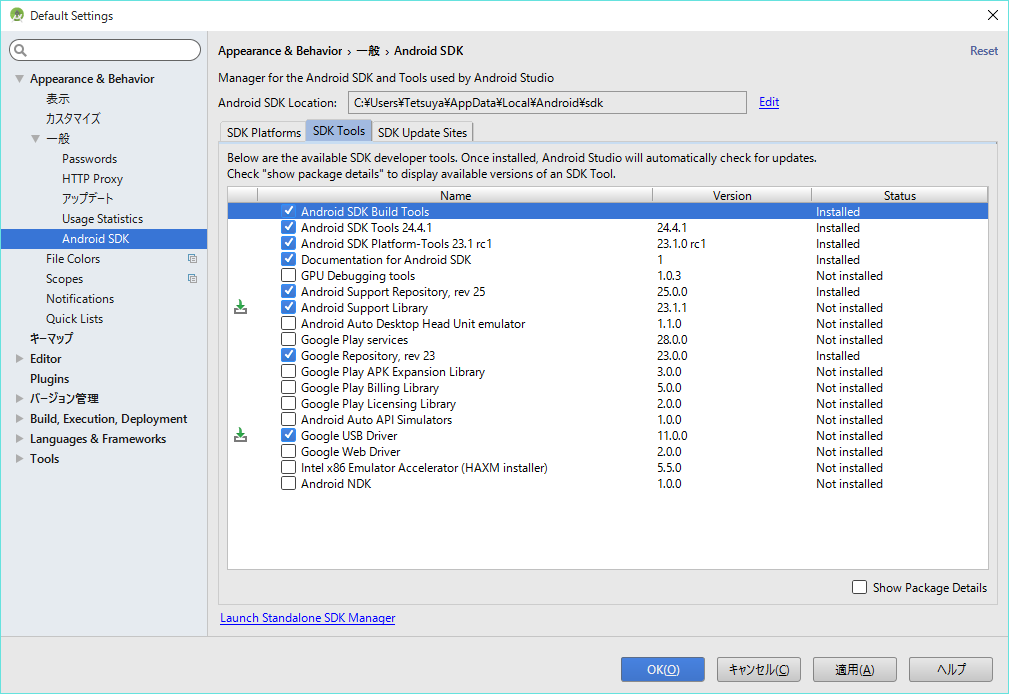
Task: Click the 適用 apply button
Action: pos(855,670)
